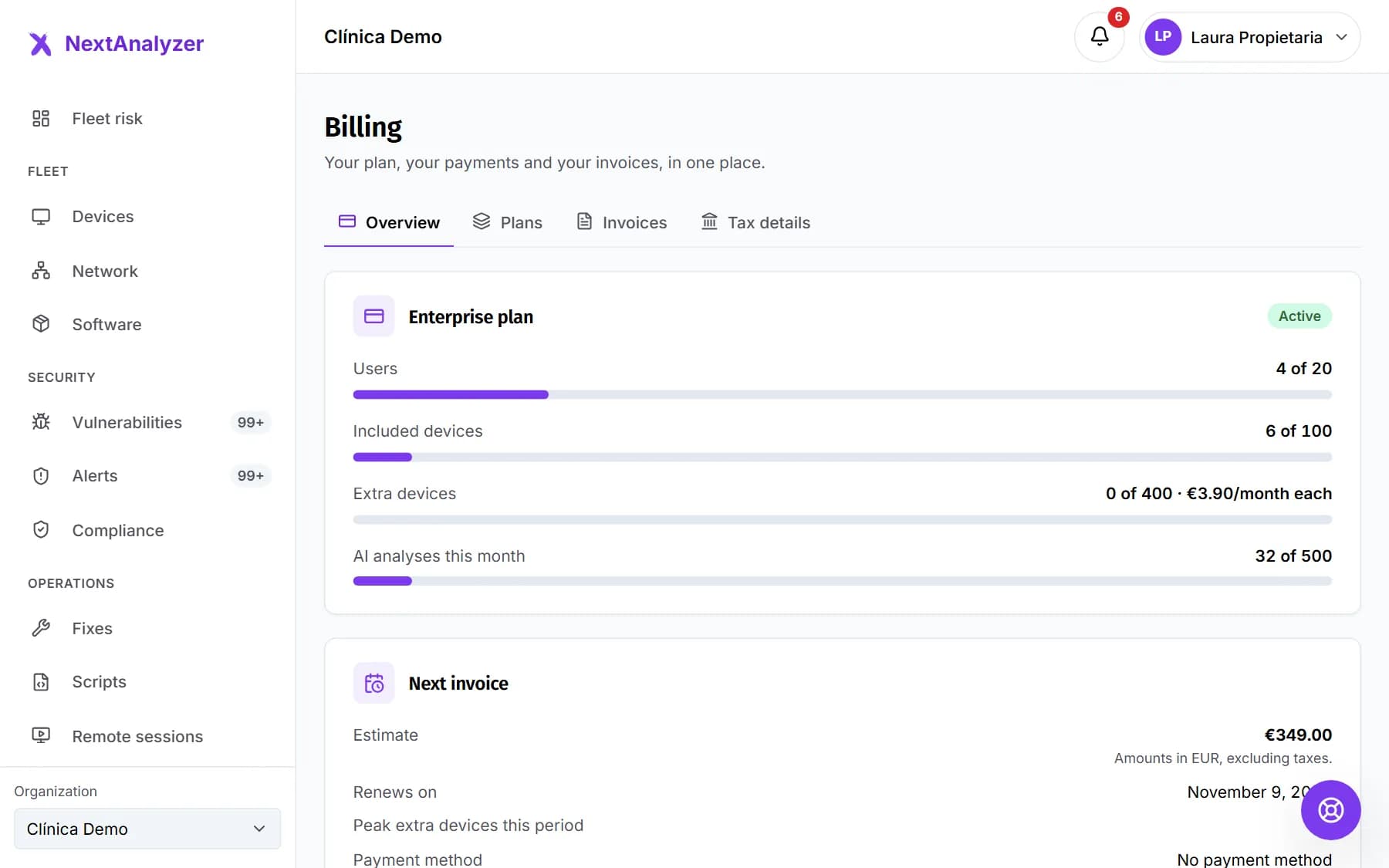Open the Fixes page
1389x868 pixels.
tap(147, 628)
